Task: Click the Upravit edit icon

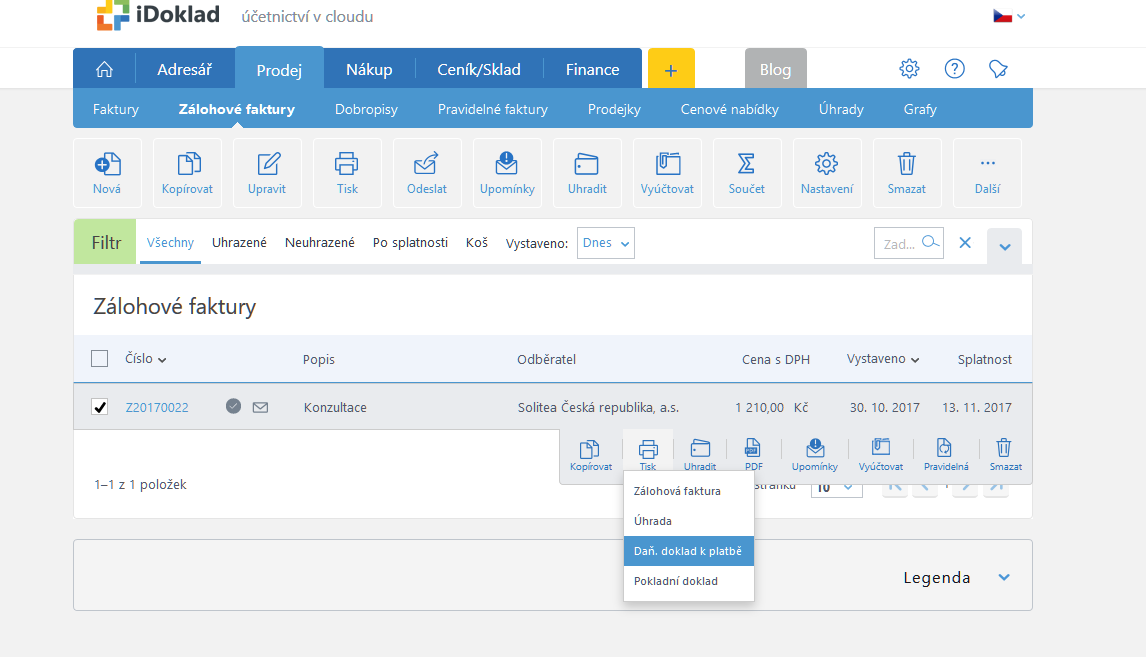Action: click(x=267, y=173)
